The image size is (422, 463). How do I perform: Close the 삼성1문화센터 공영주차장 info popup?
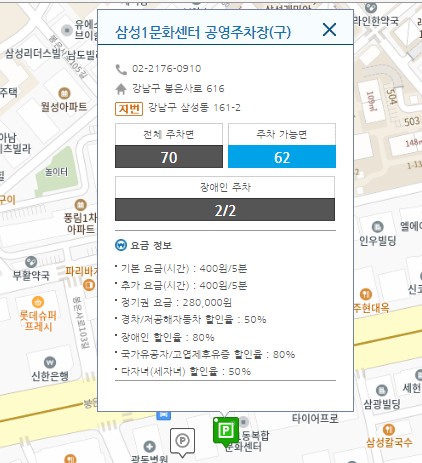[329, 30]
